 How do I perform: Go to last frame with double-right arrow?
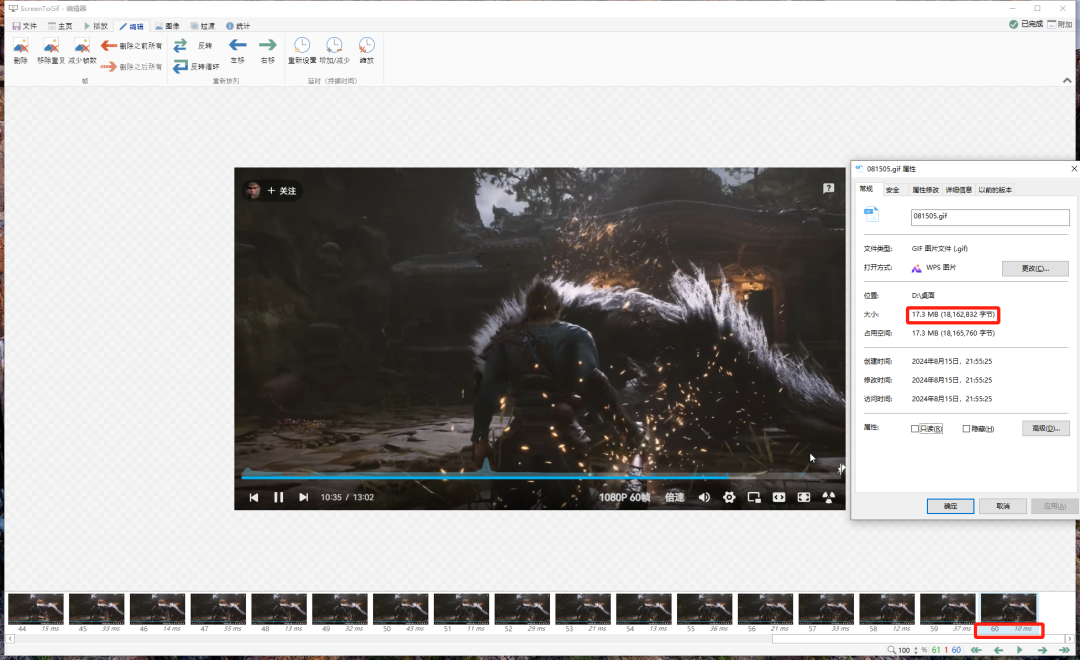click(x=1064, y=650)
